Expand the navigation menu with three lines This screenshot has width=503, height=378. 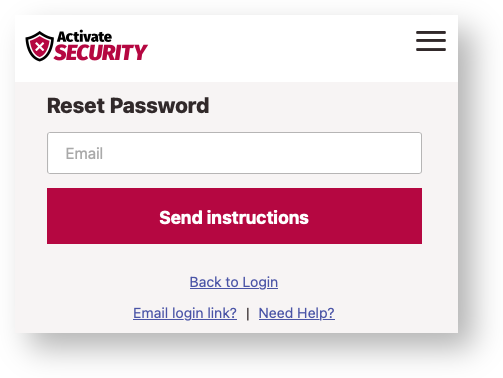tap(431, 41)
